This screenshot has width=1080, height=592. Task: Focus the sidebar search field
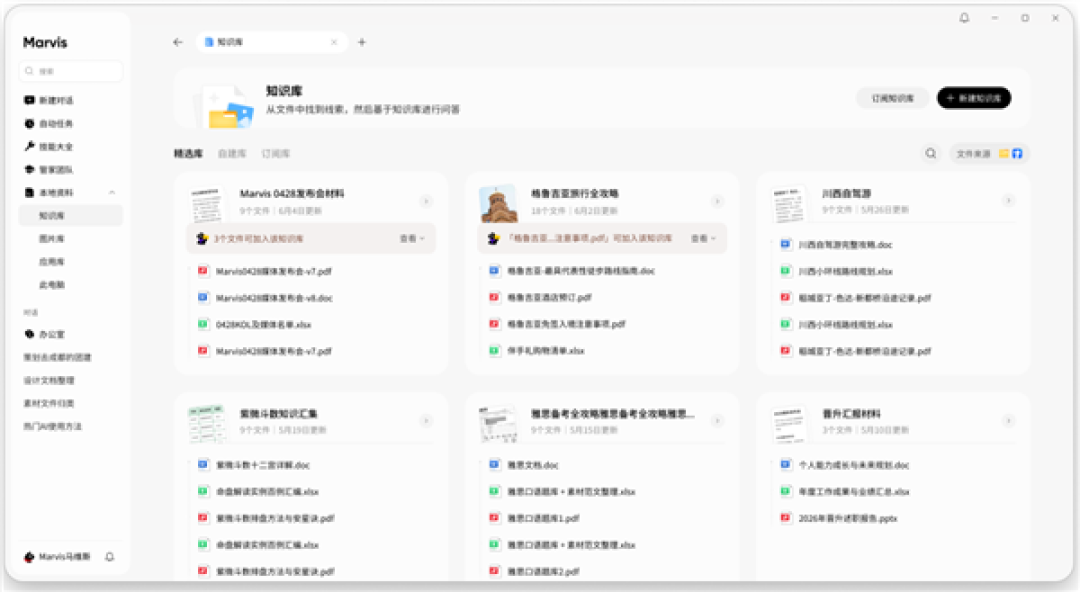click(x=71, y=71)
